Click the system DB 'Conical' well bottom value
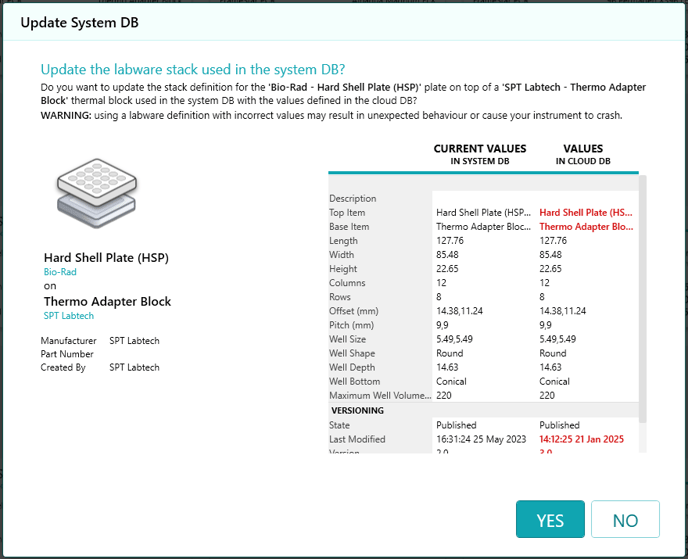The width and height of the screenshot is (688, 559). pos(451,381)
